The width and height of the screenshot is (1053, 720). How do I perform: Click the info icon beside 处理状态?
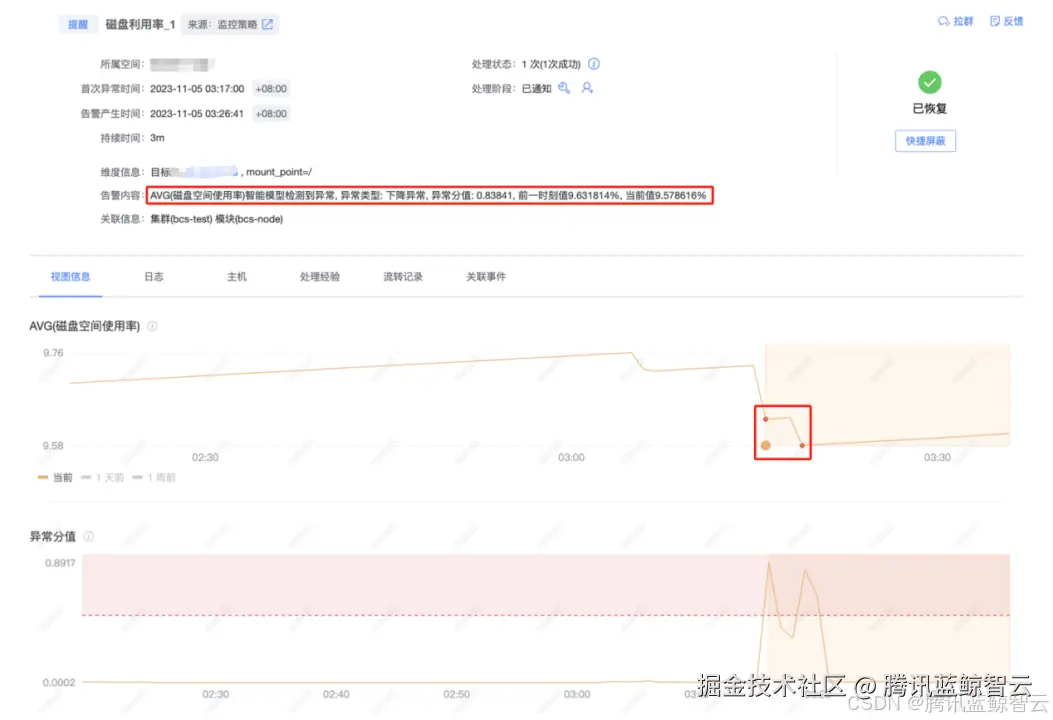pos(594,64)
